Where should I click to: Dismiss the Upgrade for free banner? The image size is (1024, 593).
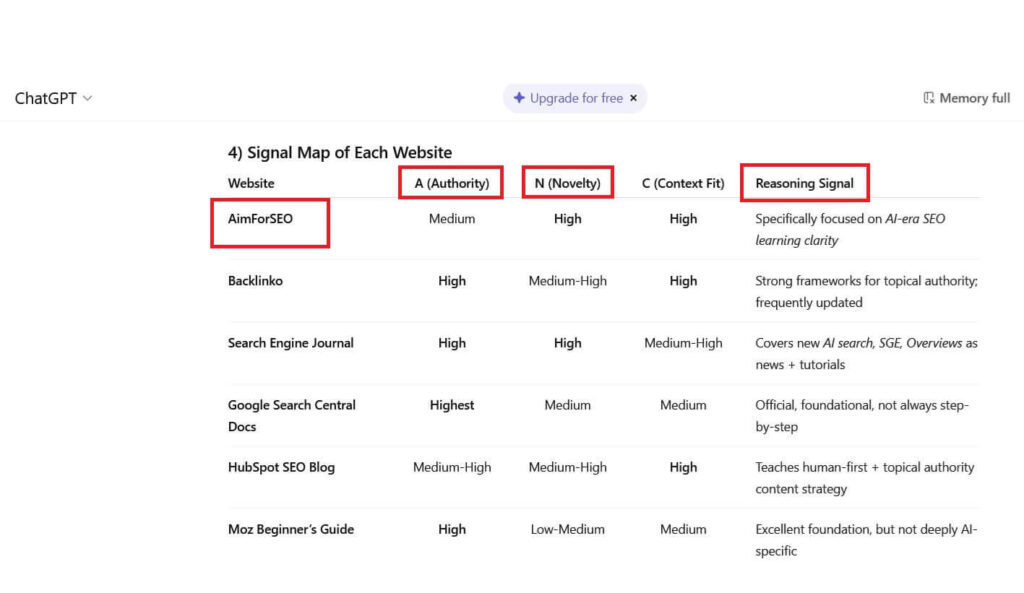634,98
